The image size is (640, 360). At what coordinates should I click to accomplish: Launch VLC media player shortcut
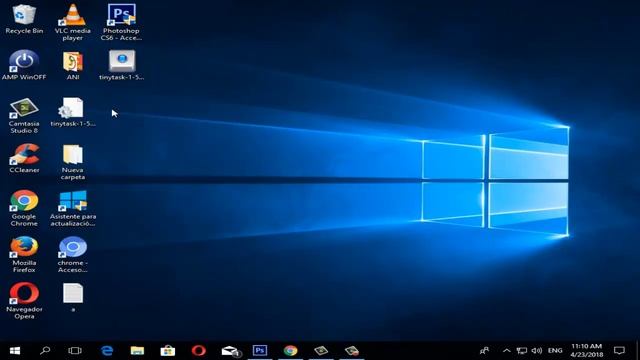click(73, 22)
